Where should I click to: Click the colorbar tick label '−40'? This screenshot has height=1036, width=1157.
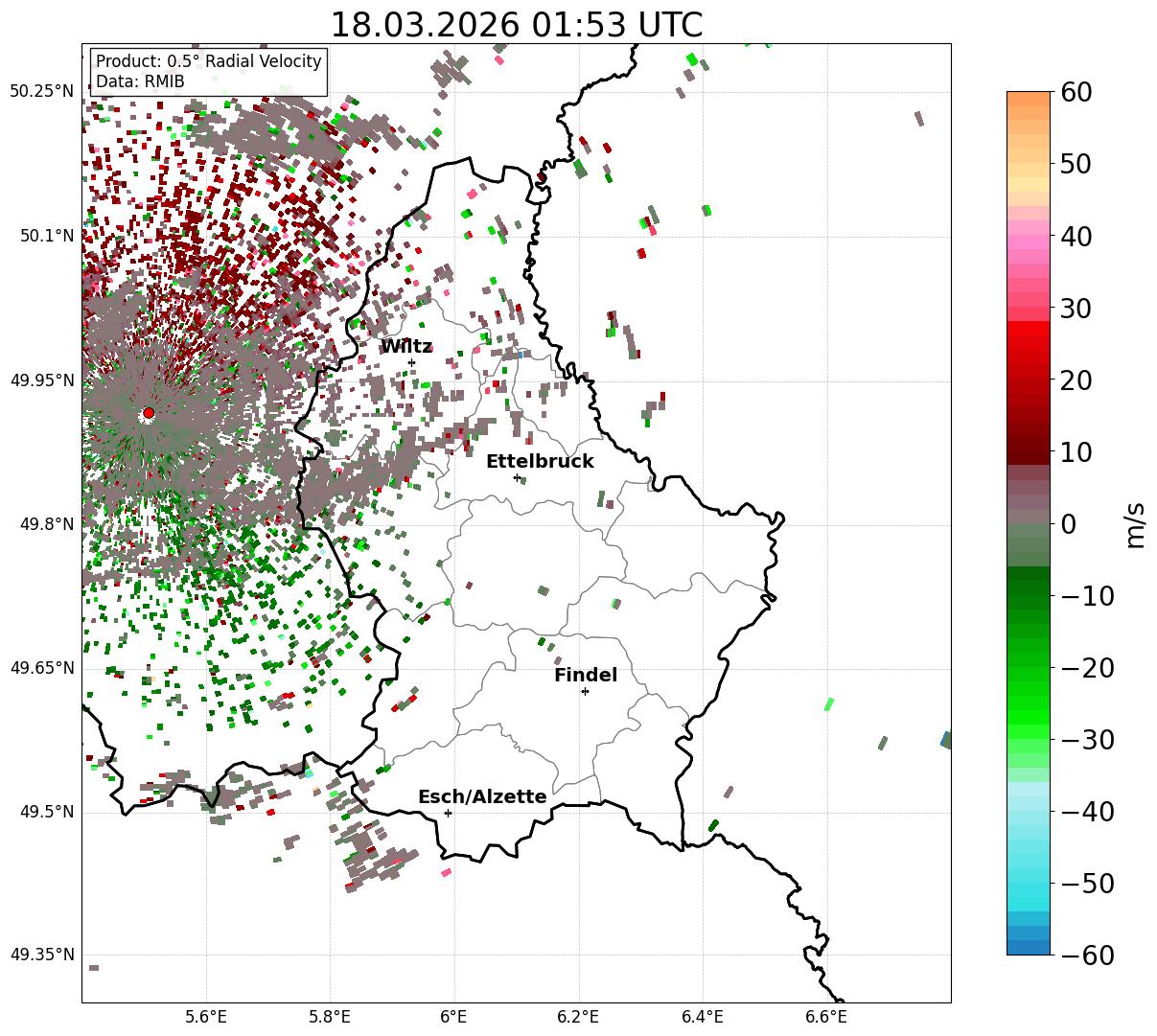click(x=1087, y=811)
